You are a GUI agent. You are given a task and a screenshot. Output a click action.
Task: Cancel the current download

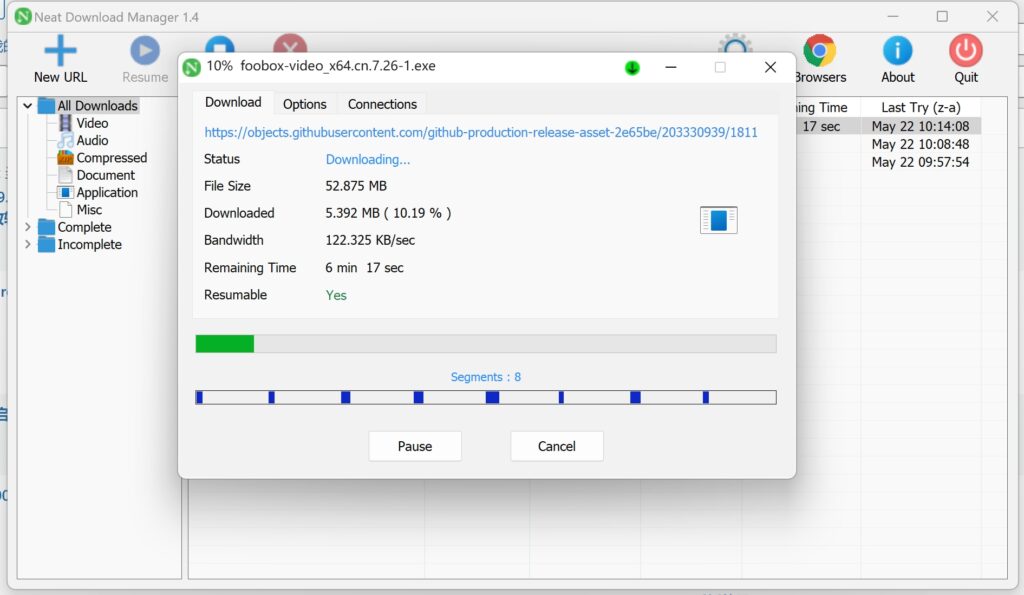tap(556, 446)
